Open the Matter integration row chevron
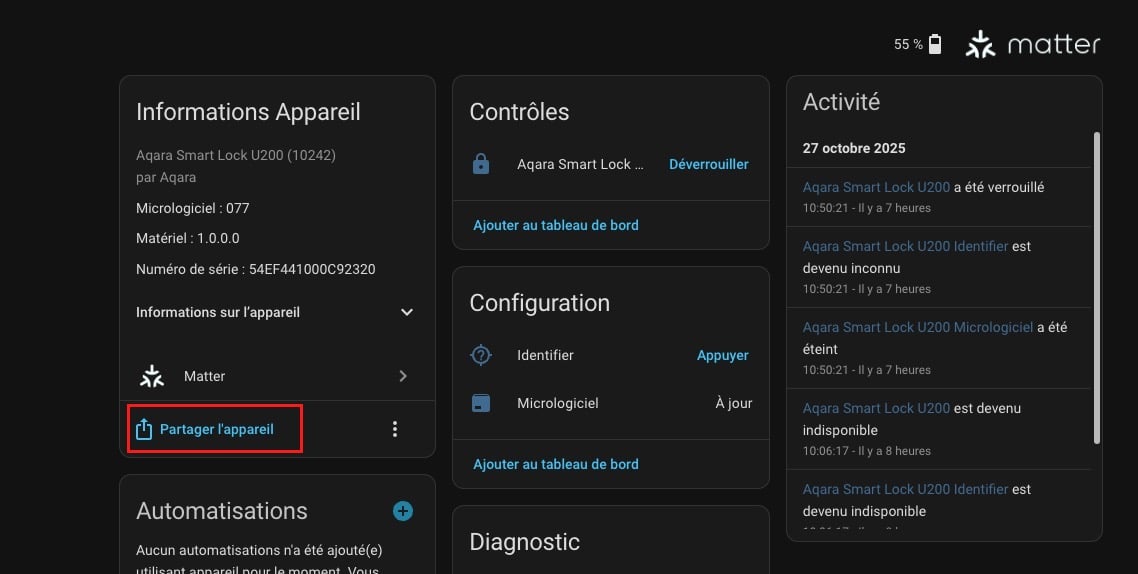Image resolution: width=1138 pixels, height=574 pixels. [403, 376]
